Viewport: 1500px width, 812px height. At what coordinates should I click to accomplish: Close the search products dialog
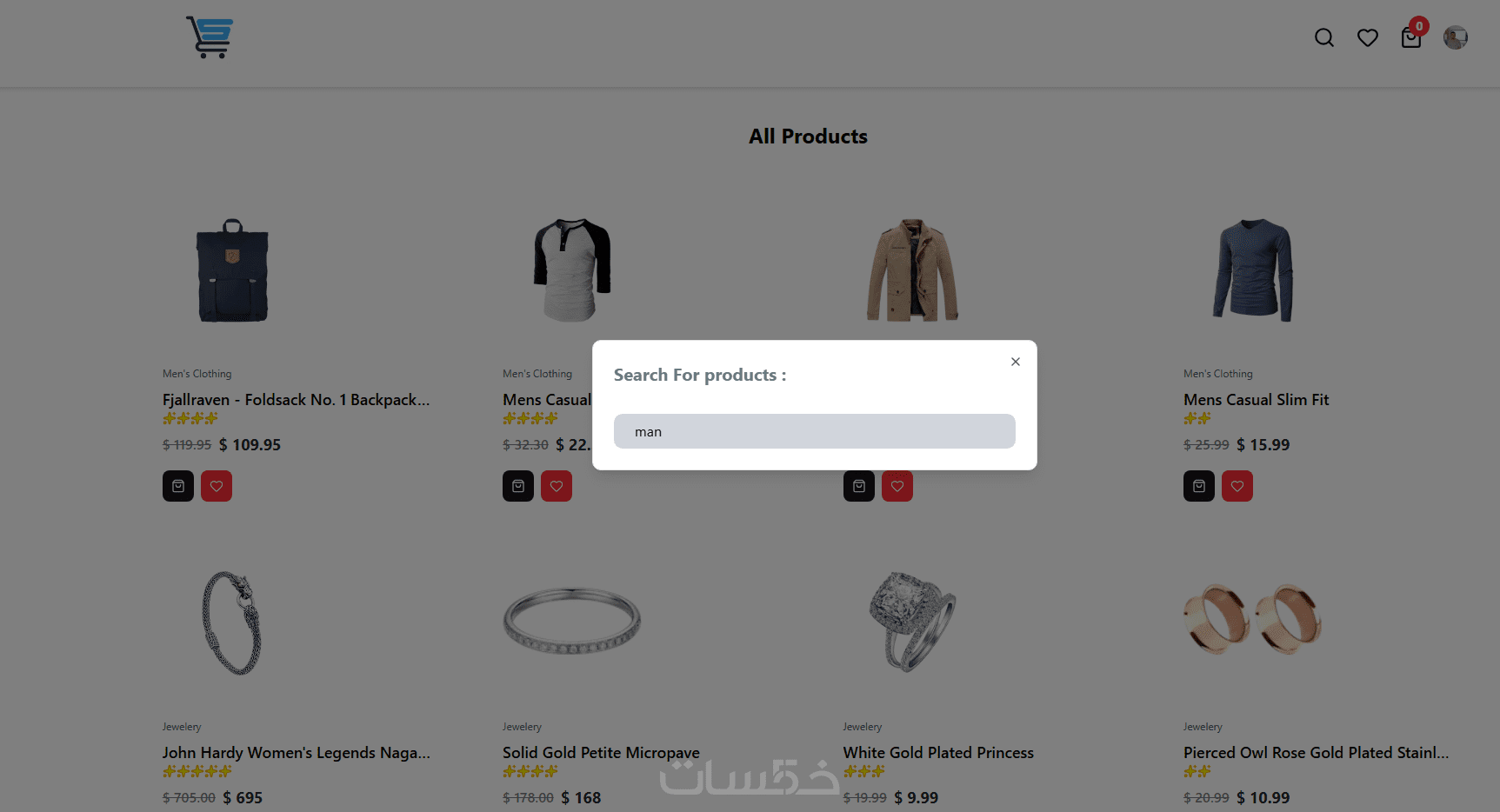[1015, 362]
